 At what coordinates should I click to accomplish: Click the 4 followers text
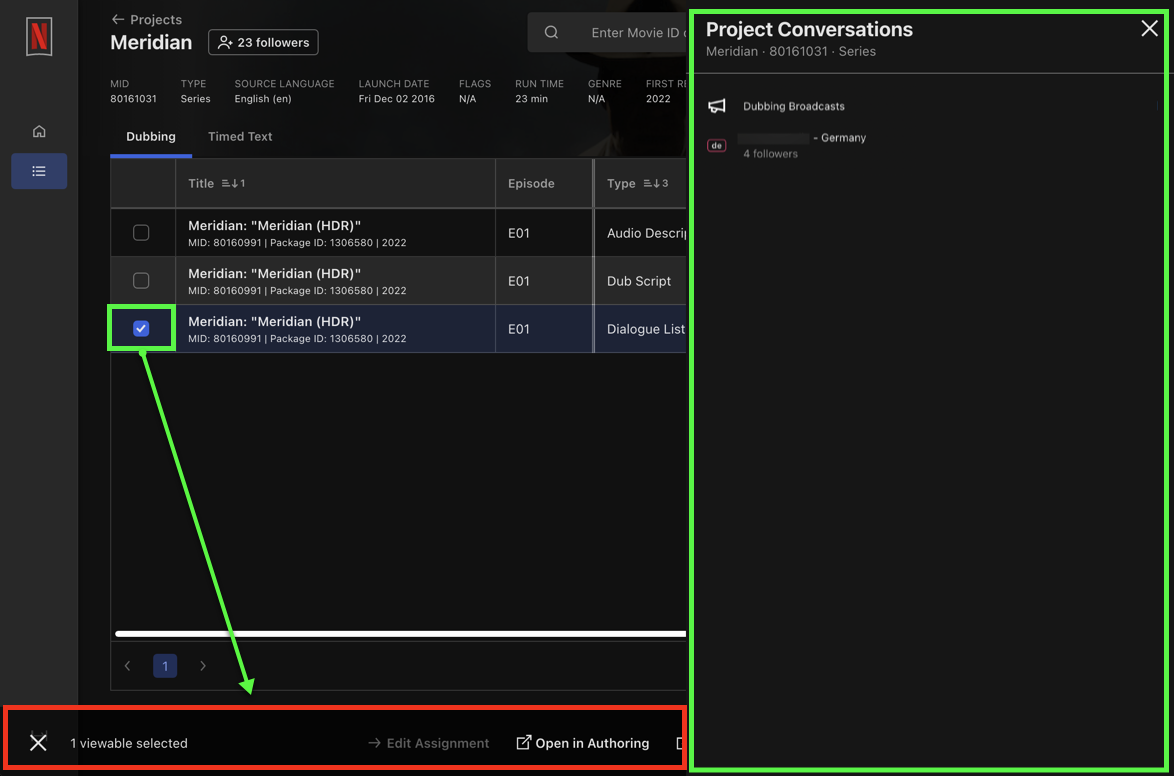click(x=770, y=154)
